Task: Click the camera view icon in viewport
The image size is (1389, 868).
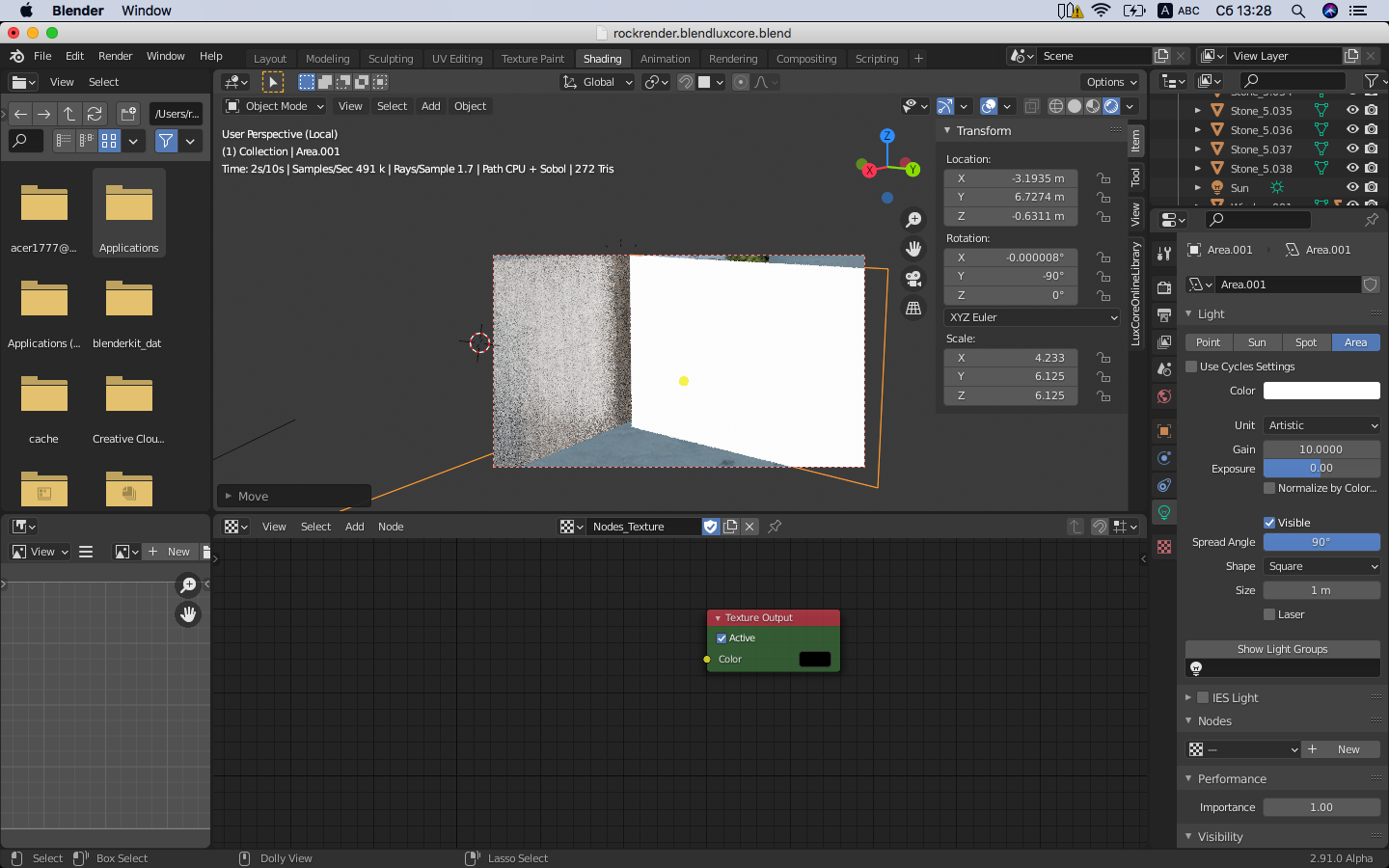Action: [912, 279]
